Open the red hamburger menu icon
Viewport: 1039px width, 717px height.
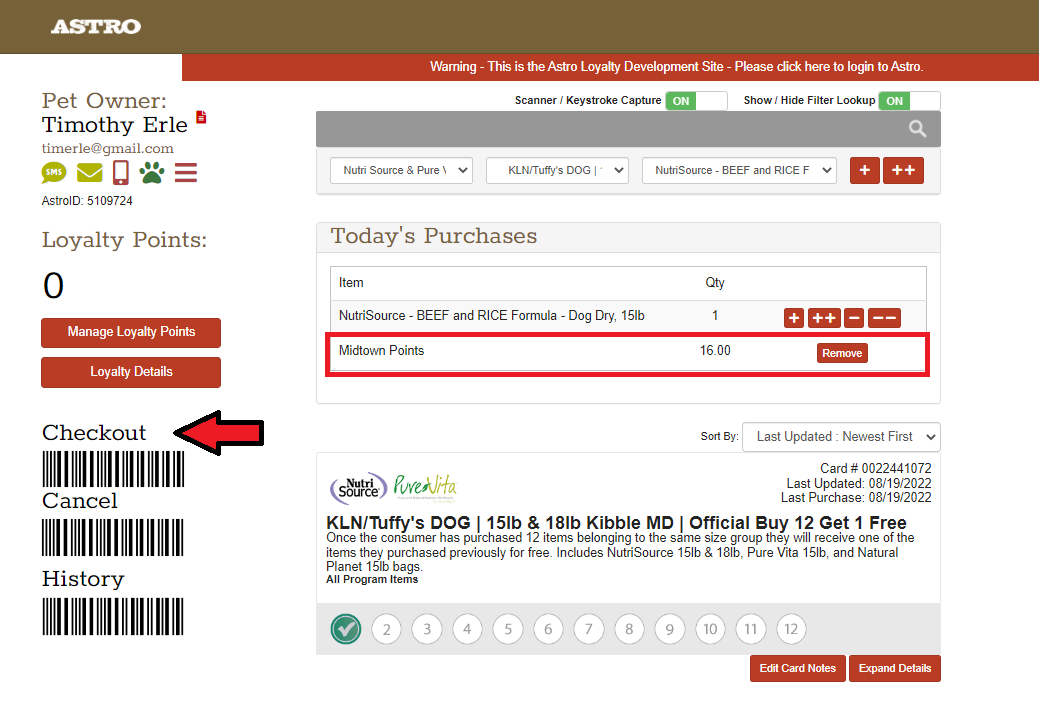(x=186, y=173)
